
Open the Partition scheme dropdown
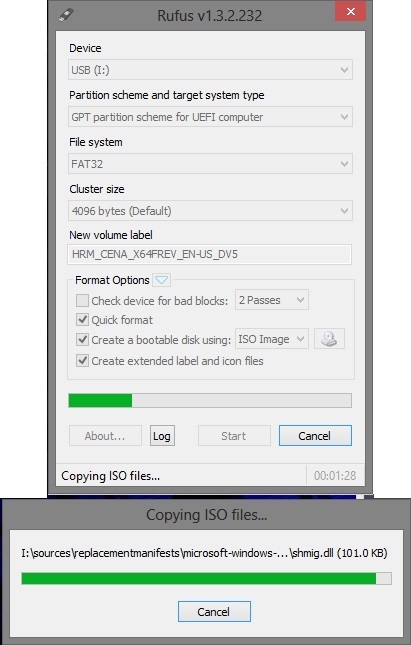[x=210, y=117]
